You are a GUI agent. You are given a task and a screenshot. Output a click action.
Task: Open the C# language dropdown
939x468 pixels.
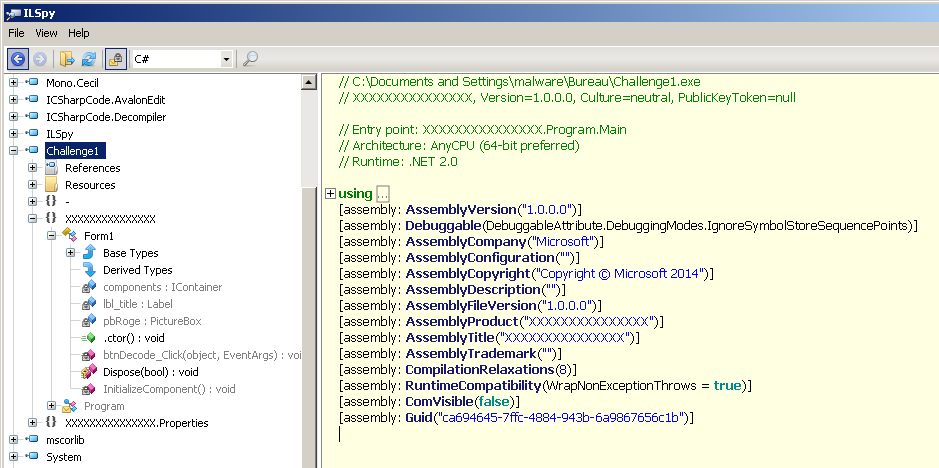(x=227, y=60)
